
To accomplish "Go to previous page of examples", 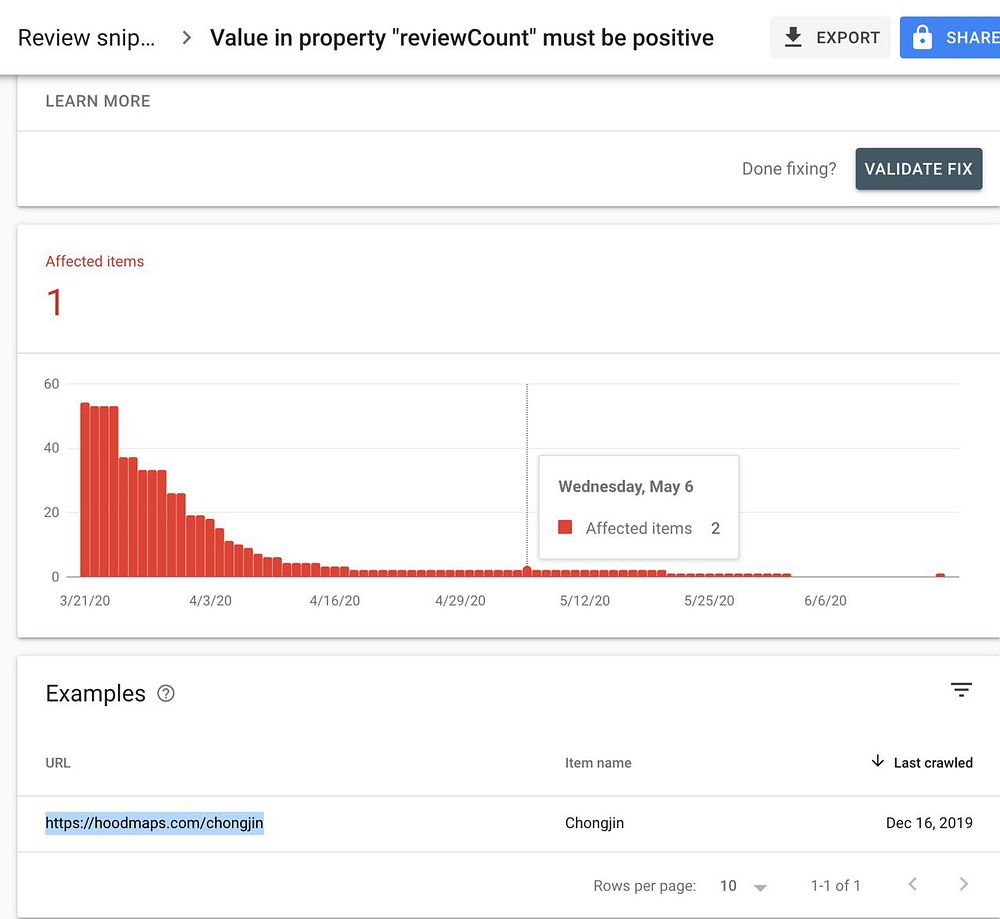I will tap(912, 884).
